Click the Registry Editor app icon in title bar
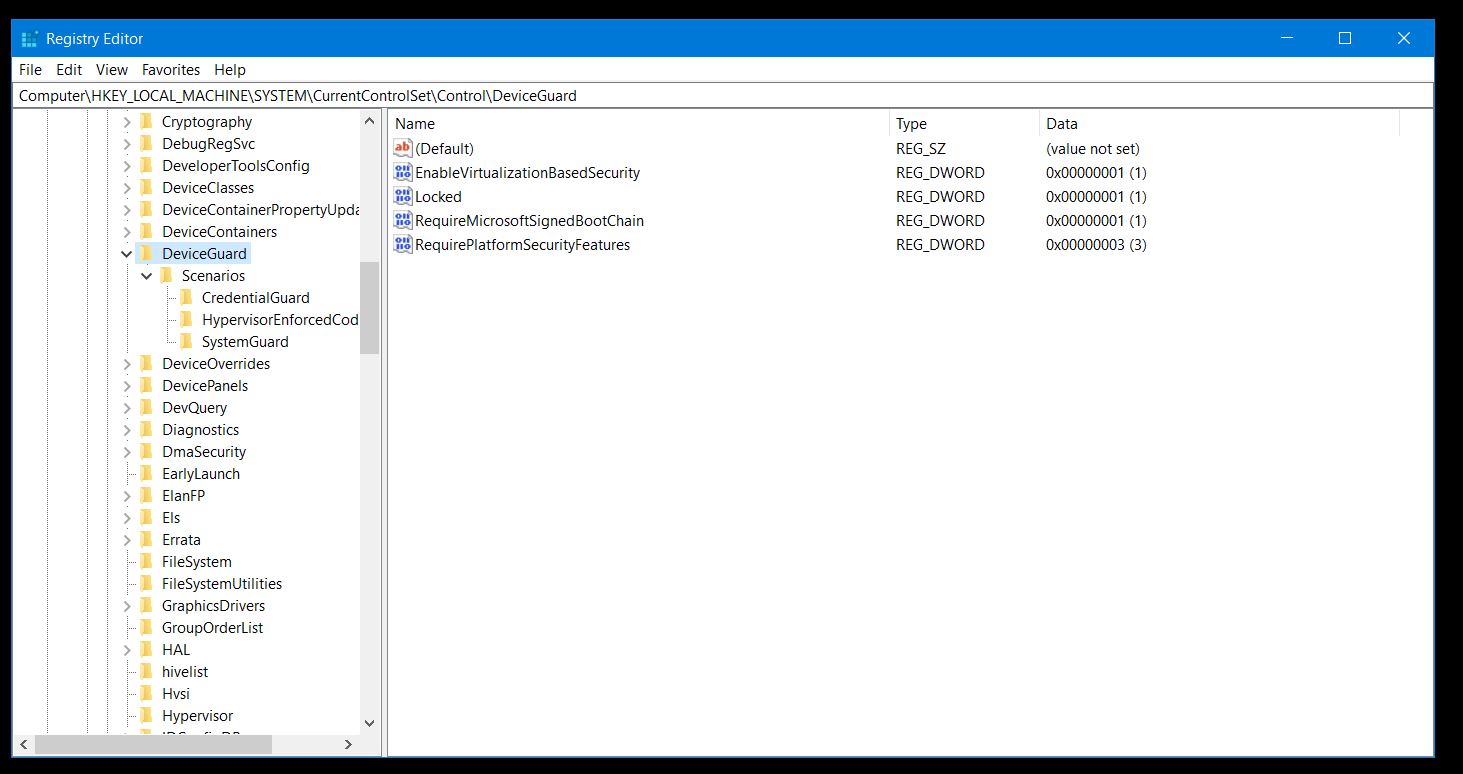This screenshot has width=1463, height=774. [29, 39]
